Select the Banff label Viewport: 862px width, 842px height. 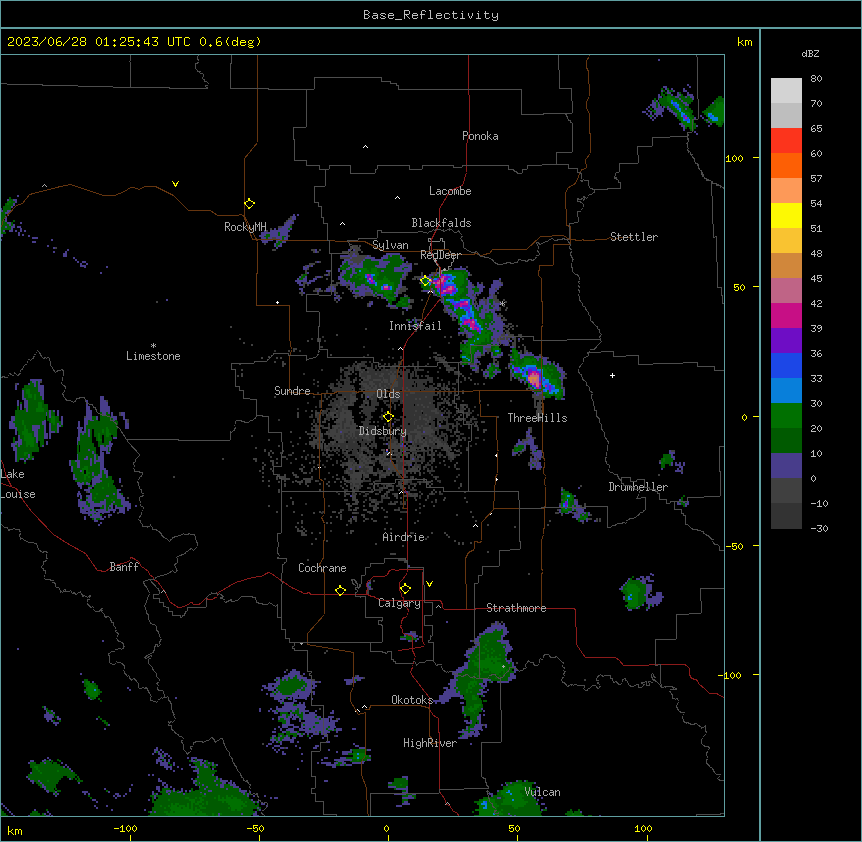click(x=124, y=567)
